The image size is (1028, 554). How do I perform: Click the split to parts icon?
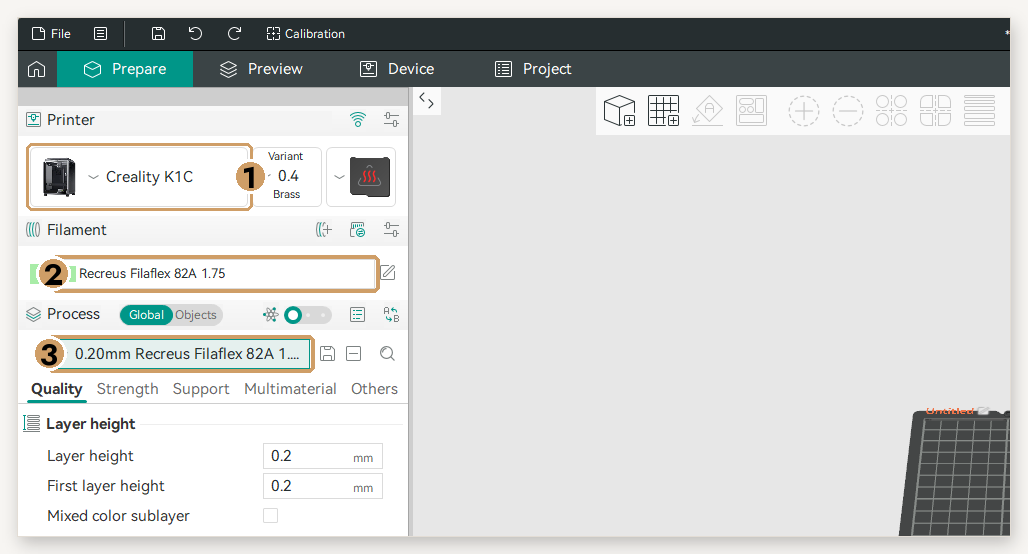tap(936, 111)
